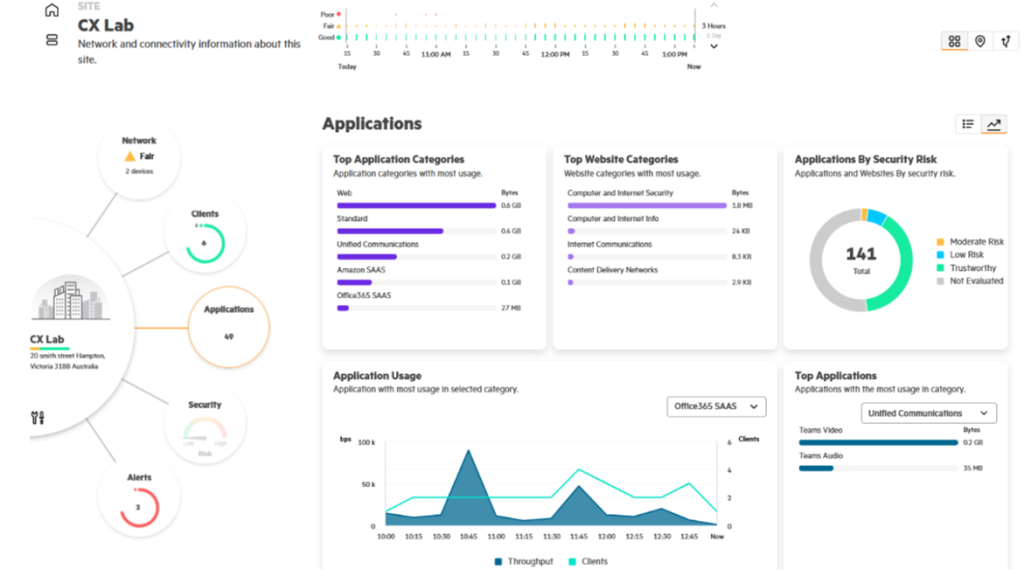Open the Security risk circle

(205, 424)
